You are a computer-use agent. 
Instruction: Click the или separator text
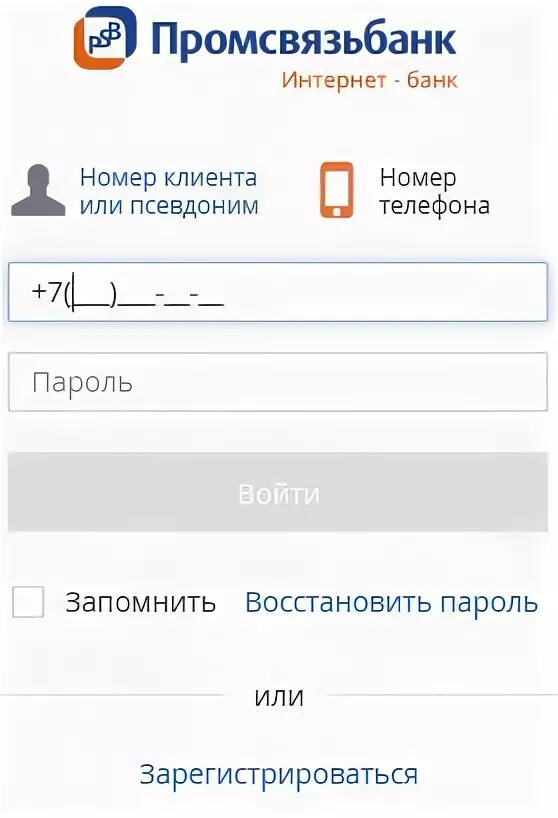pyautogui.click(x=278, y=697)
